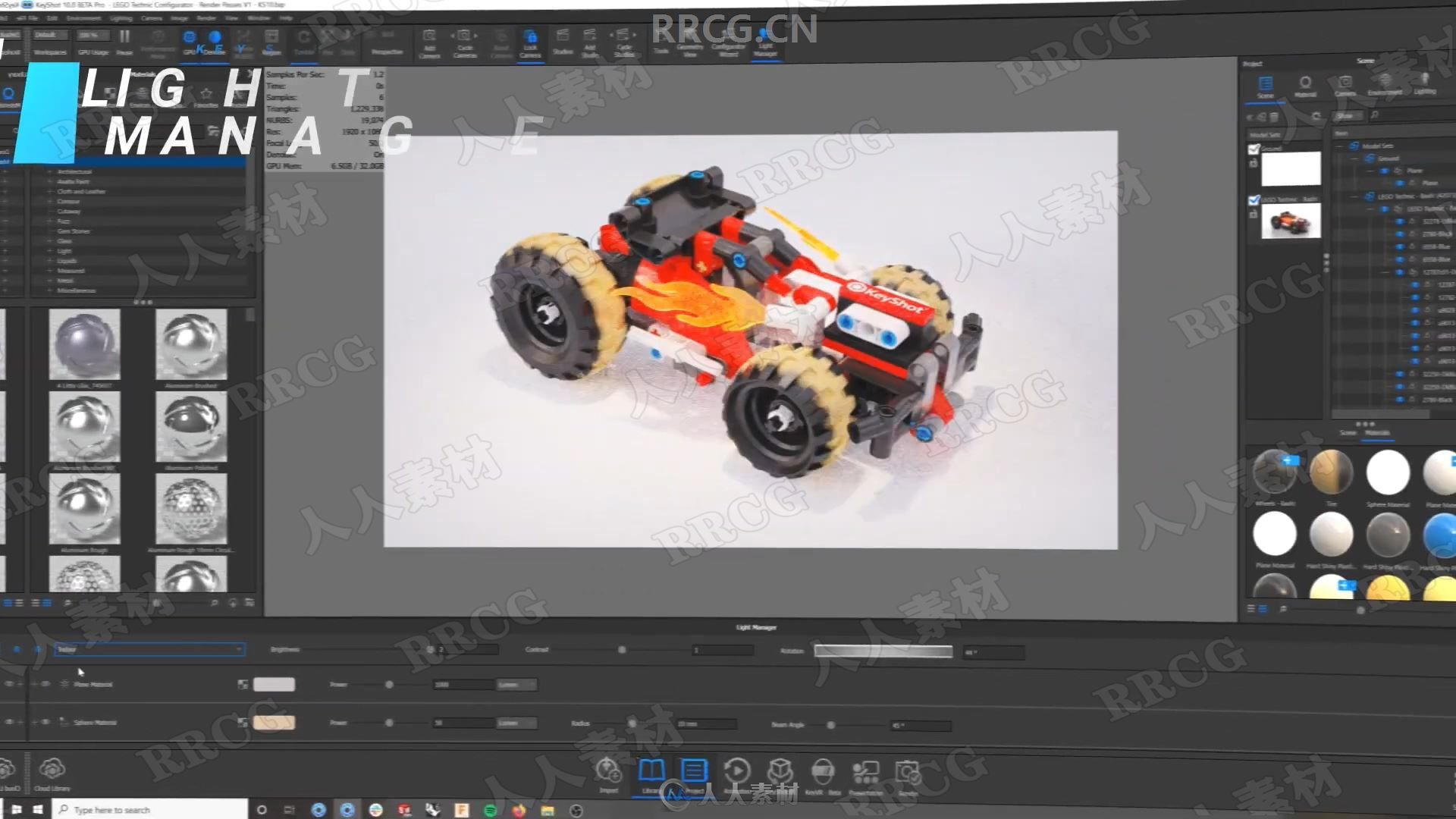
Task: Click the Tools ribbon button
Action: tap(661, 42)
